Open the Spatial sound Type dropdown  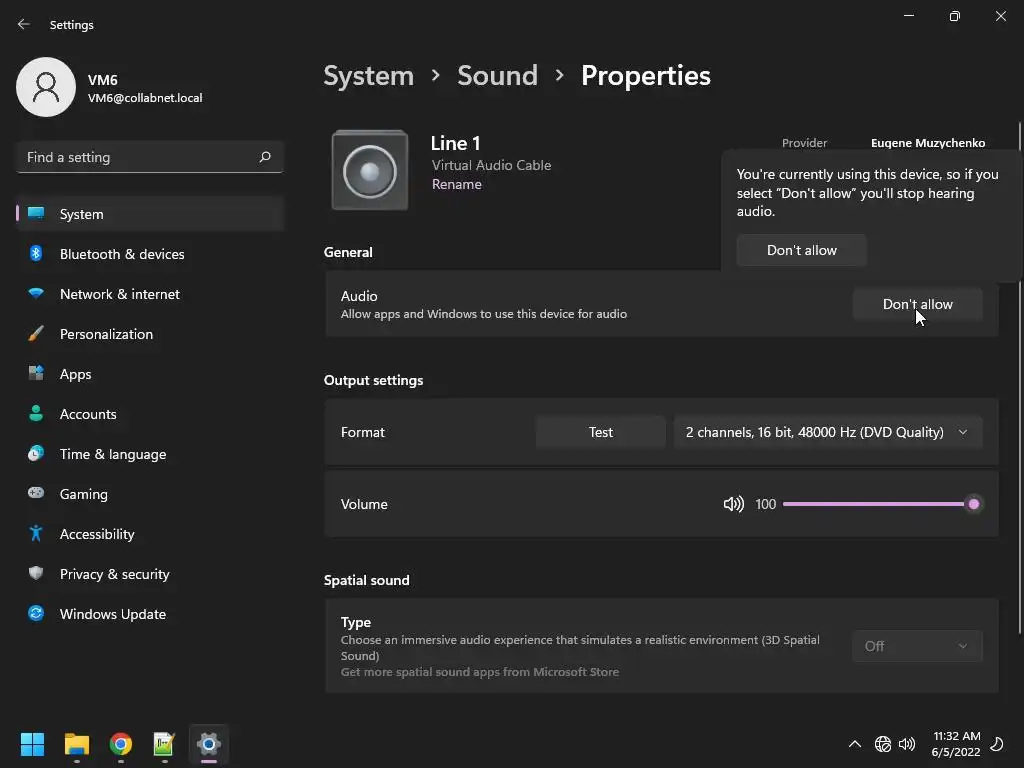(917, 646)
